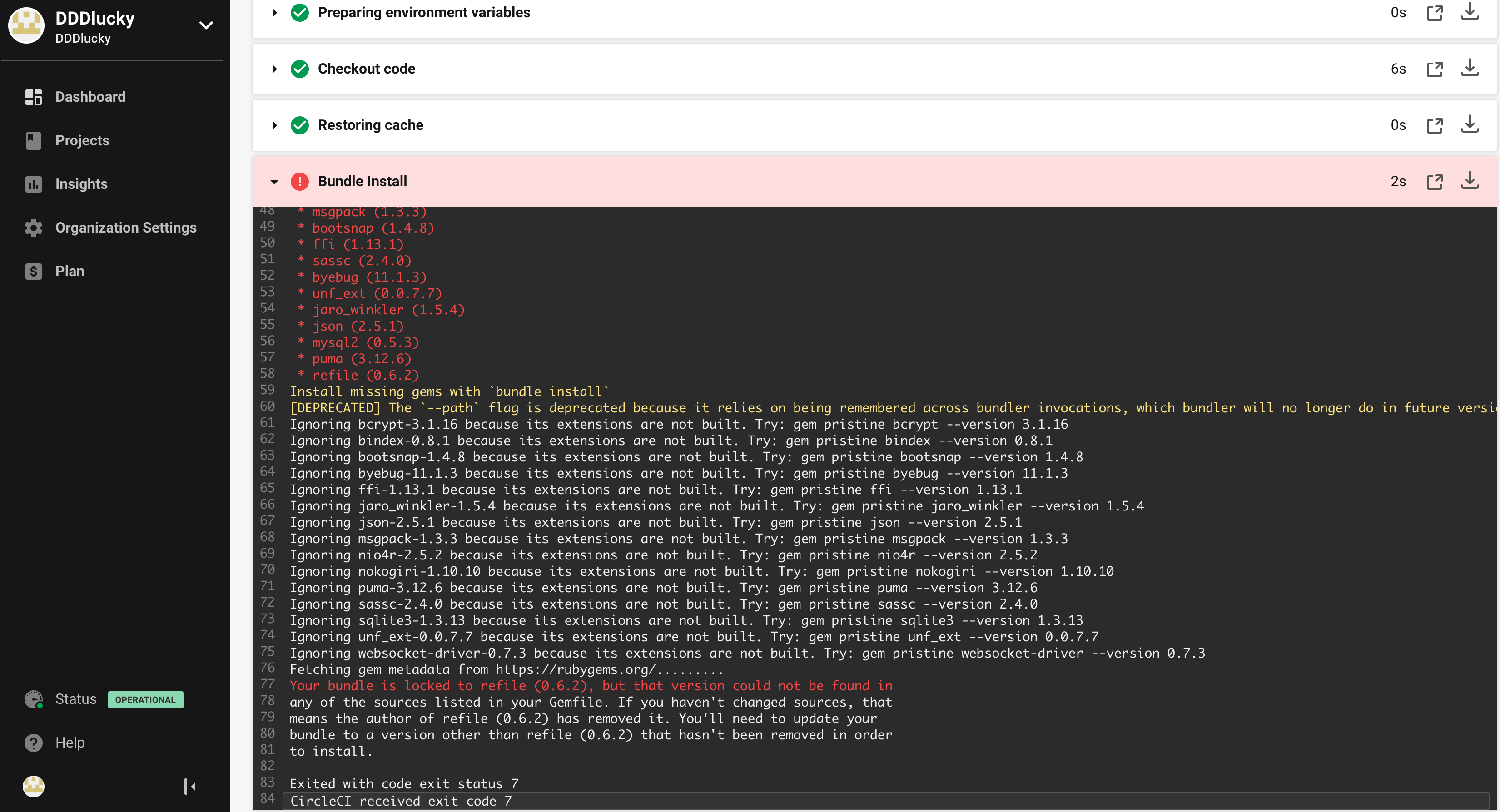Viewport: 1500px width, 812px height.
Task: Select the CircleCI received exit code line
Action: (401, 801)
